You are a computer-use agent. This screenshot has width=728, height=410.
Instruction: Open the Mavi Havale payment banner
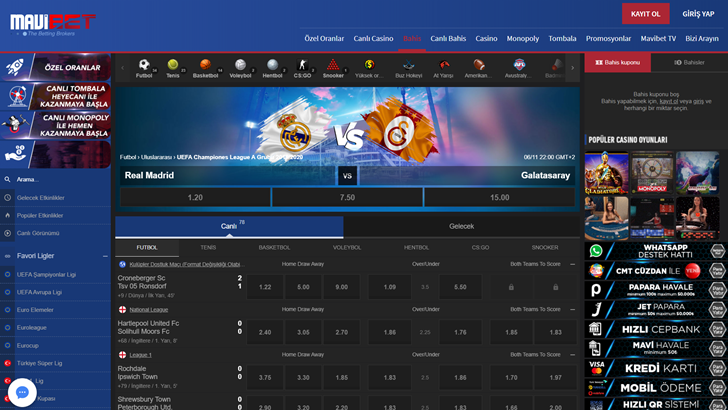tap(656, 349)
